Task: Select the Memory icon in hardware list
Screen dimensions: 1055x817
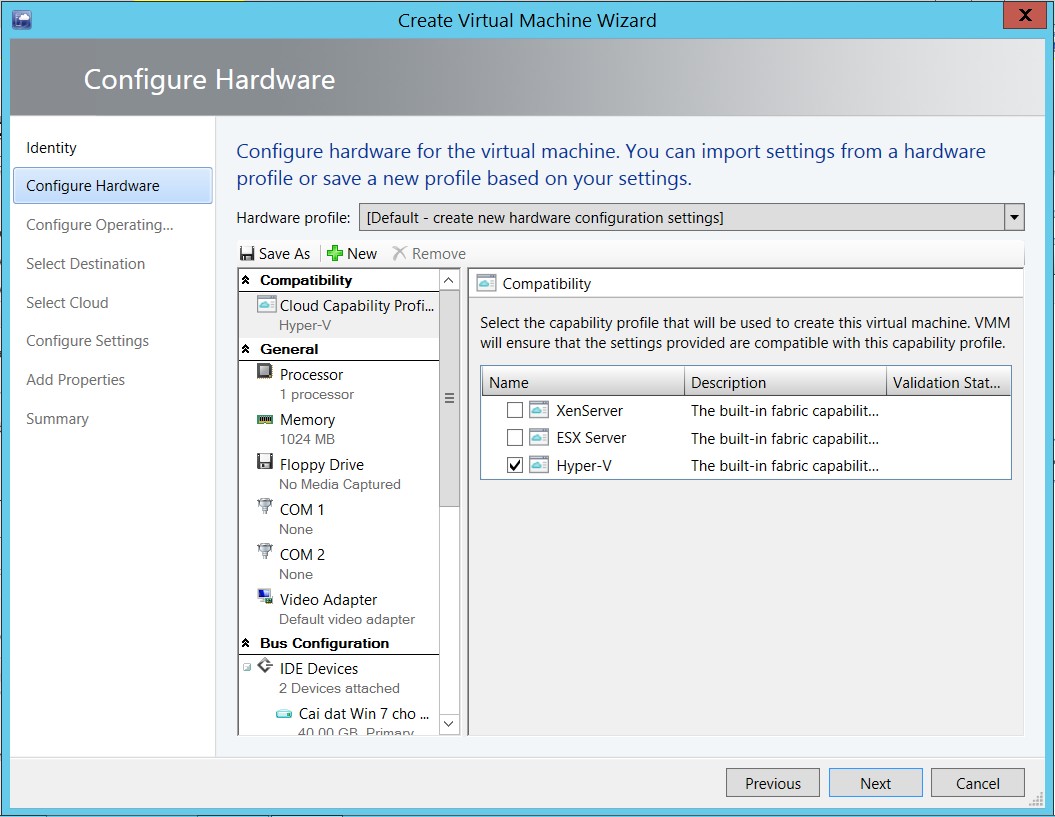Action: [264, 419]
